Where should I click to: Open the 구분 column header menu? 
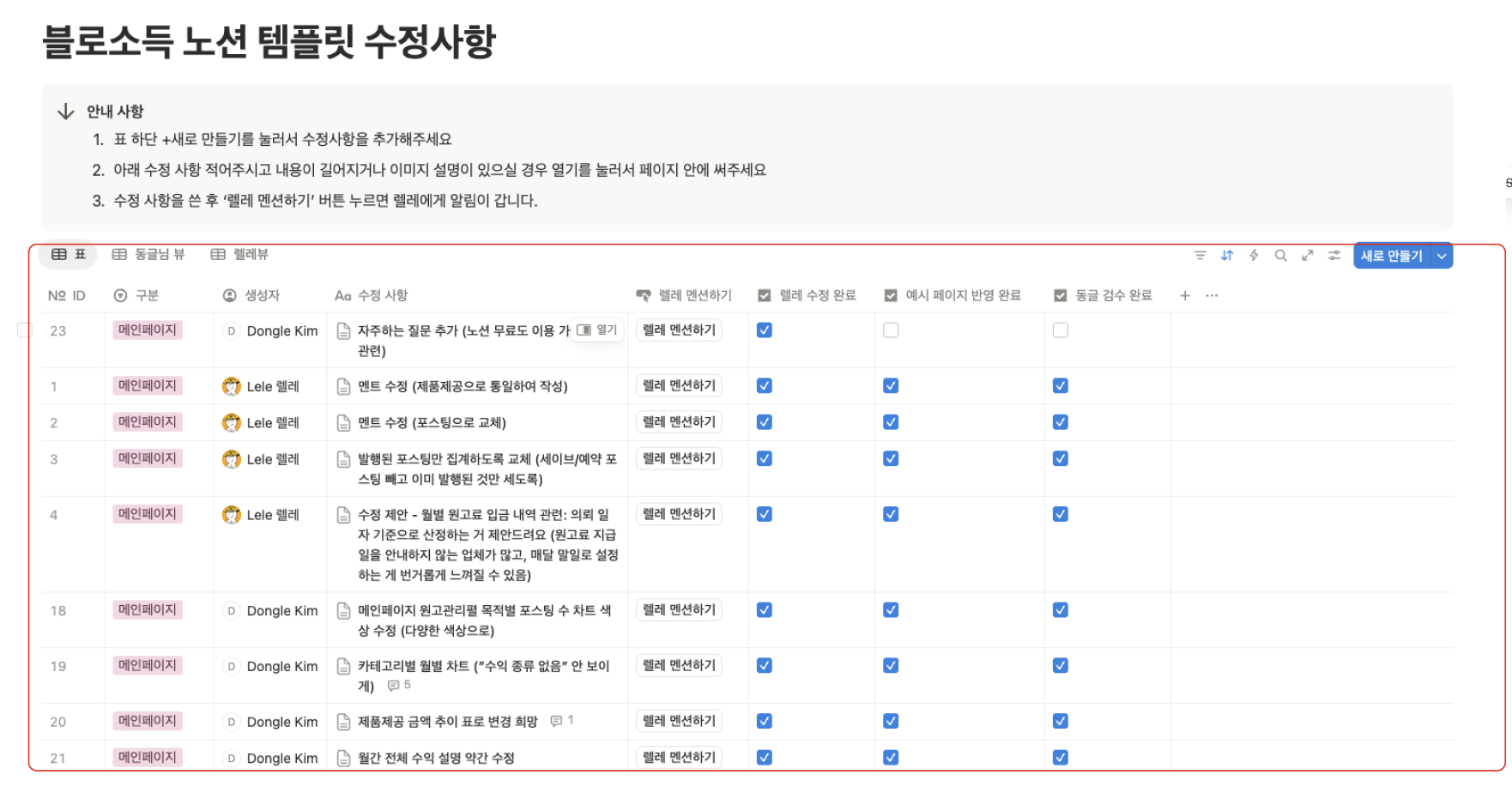pyautogui.click(x=147, y=294)
